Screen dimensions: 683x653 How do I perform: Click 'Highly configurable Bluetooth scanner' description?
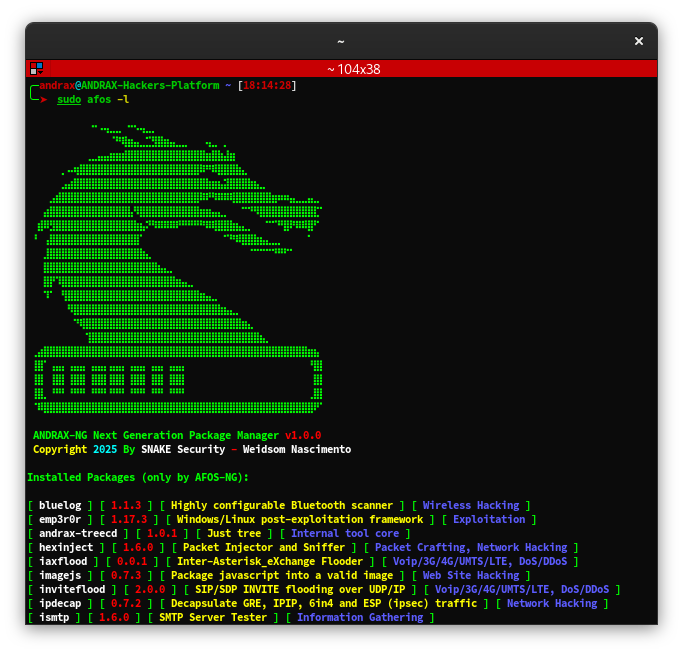click(x=282, y=505)
